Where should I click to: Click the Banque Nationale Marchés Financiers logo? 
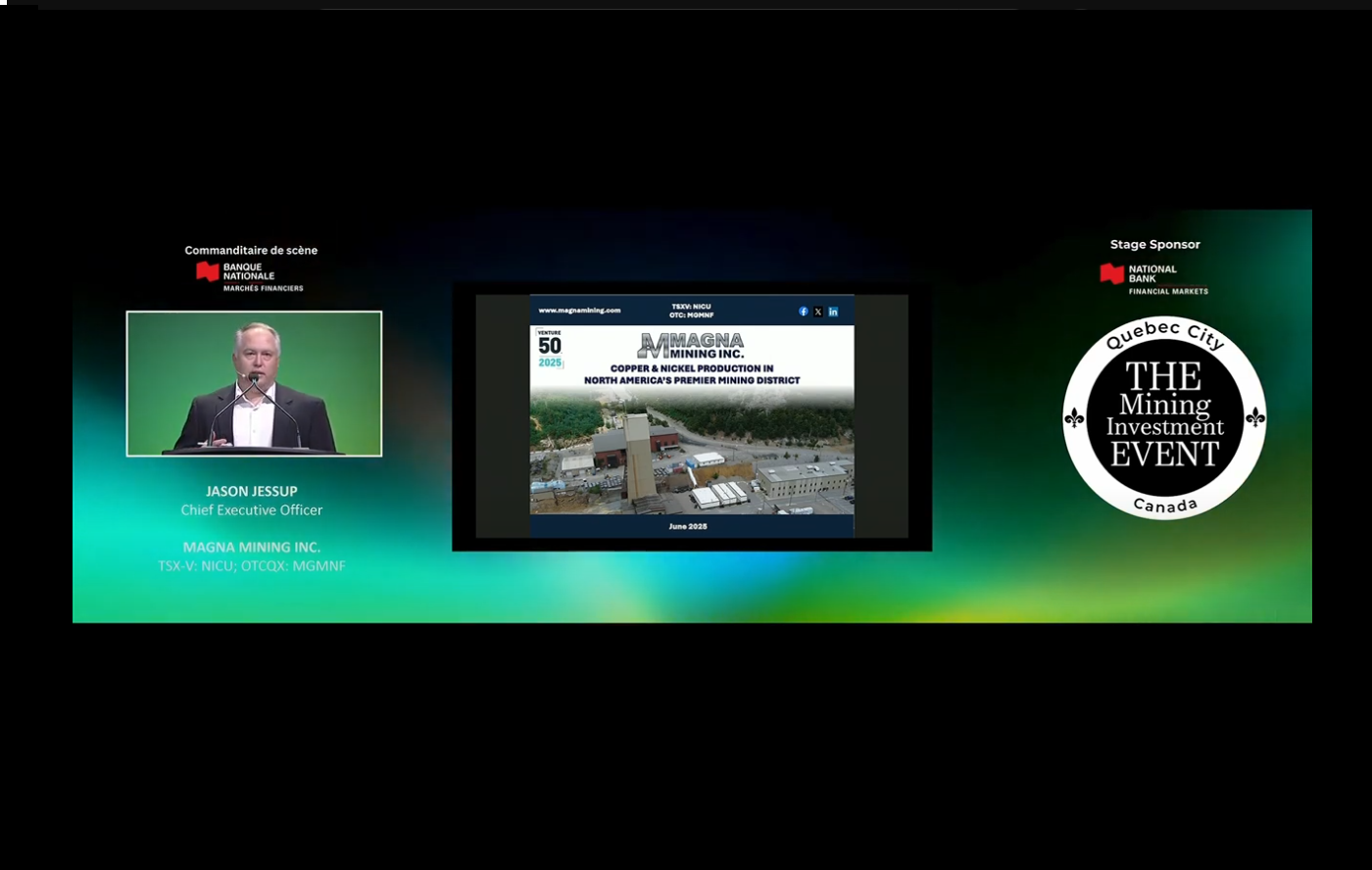coord(250,277)
